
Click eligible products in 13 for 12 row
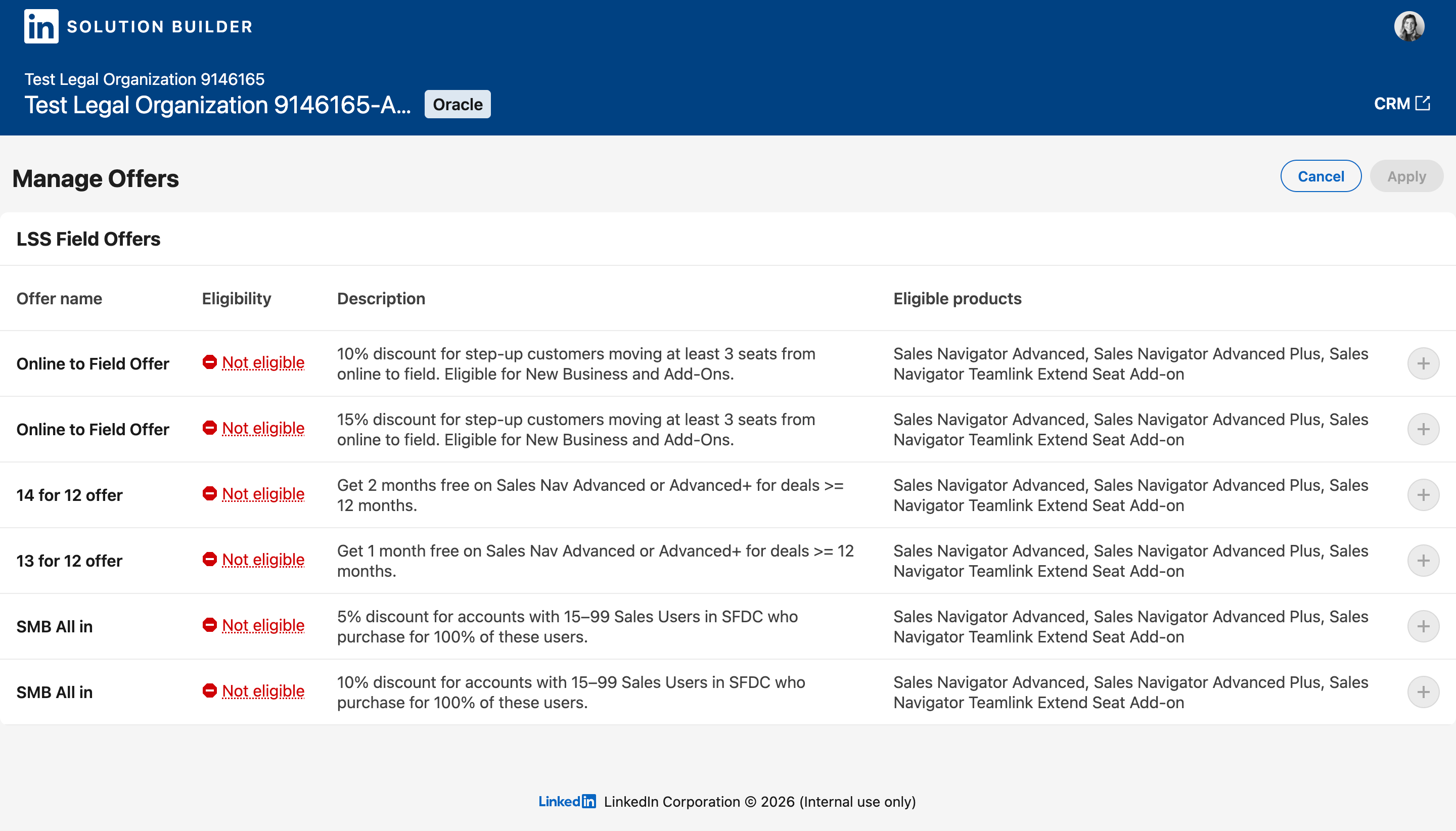(1130, 561)
